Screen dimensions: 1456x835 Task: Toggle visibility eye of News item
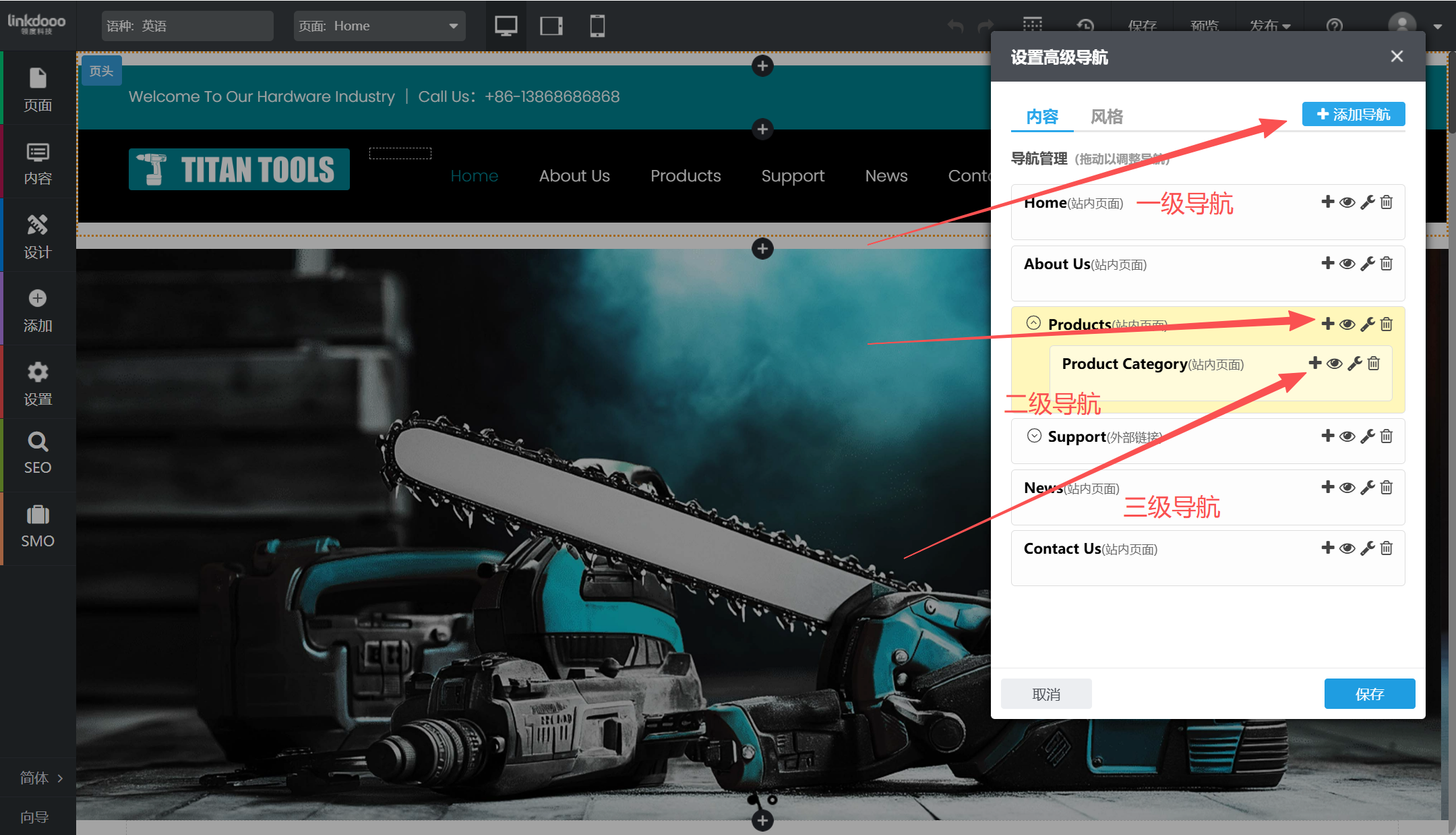pyautogui.click(x=1347, y=488)
